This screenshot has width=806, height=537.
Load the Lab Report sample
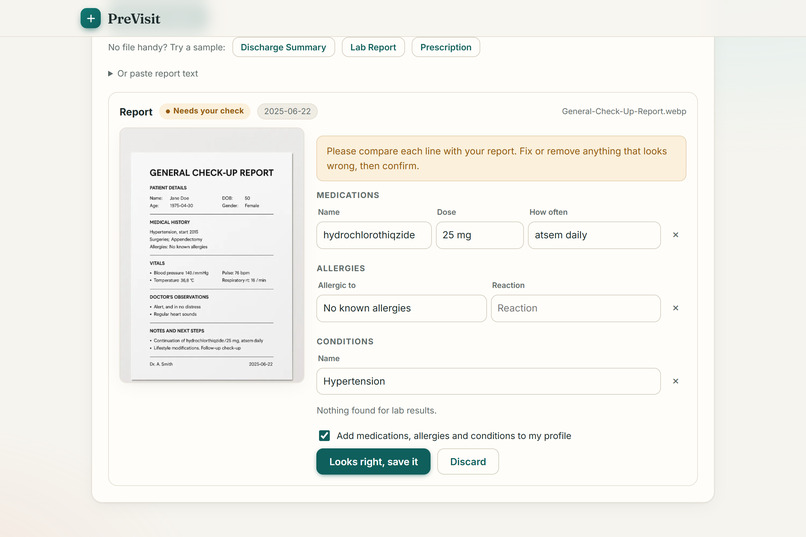point(373,47)
